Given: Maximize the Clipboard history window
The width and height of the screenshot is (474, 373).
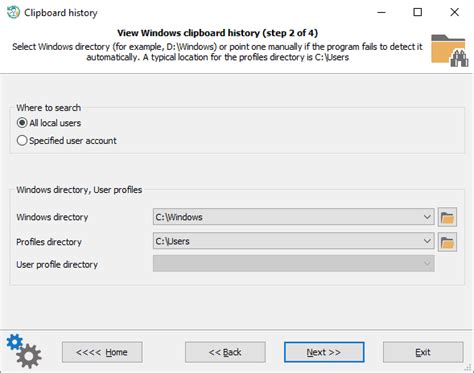Looking at the screenshot, I should (417, 12).
